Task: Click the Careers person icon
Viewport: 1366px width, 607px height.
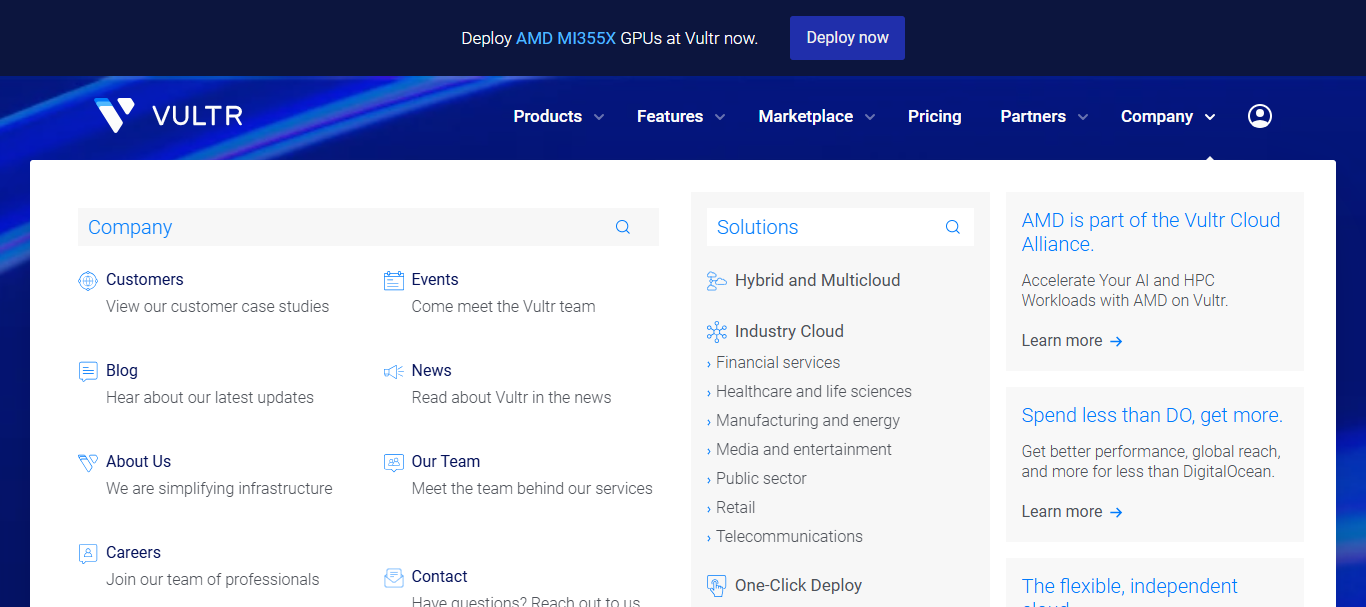Action: [x=88, y=554]
